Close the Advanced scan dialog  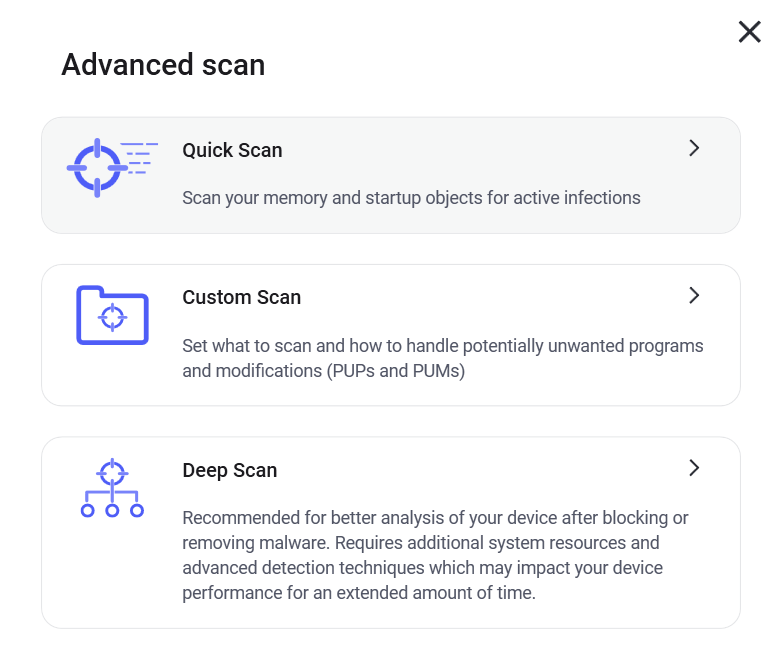(750, 32)
